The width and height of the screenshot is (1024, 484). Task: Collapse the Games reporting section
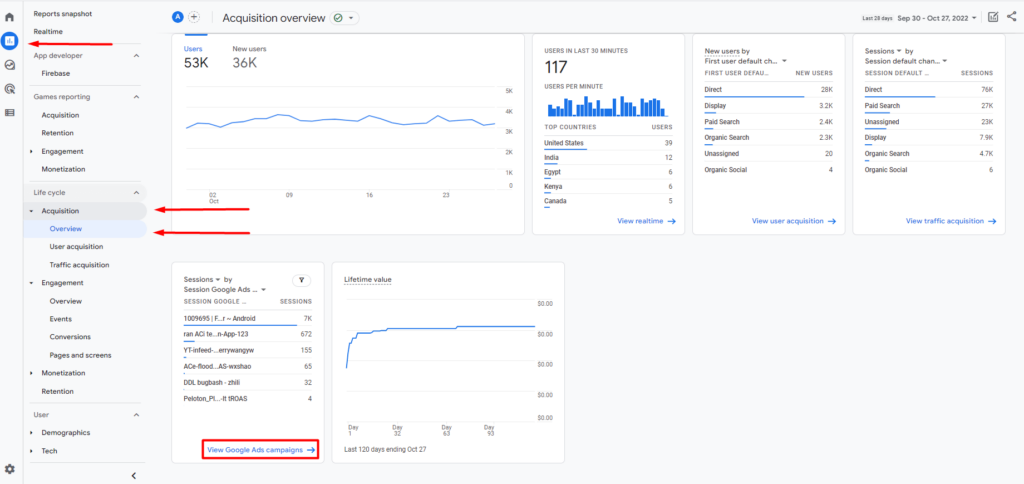136,97
